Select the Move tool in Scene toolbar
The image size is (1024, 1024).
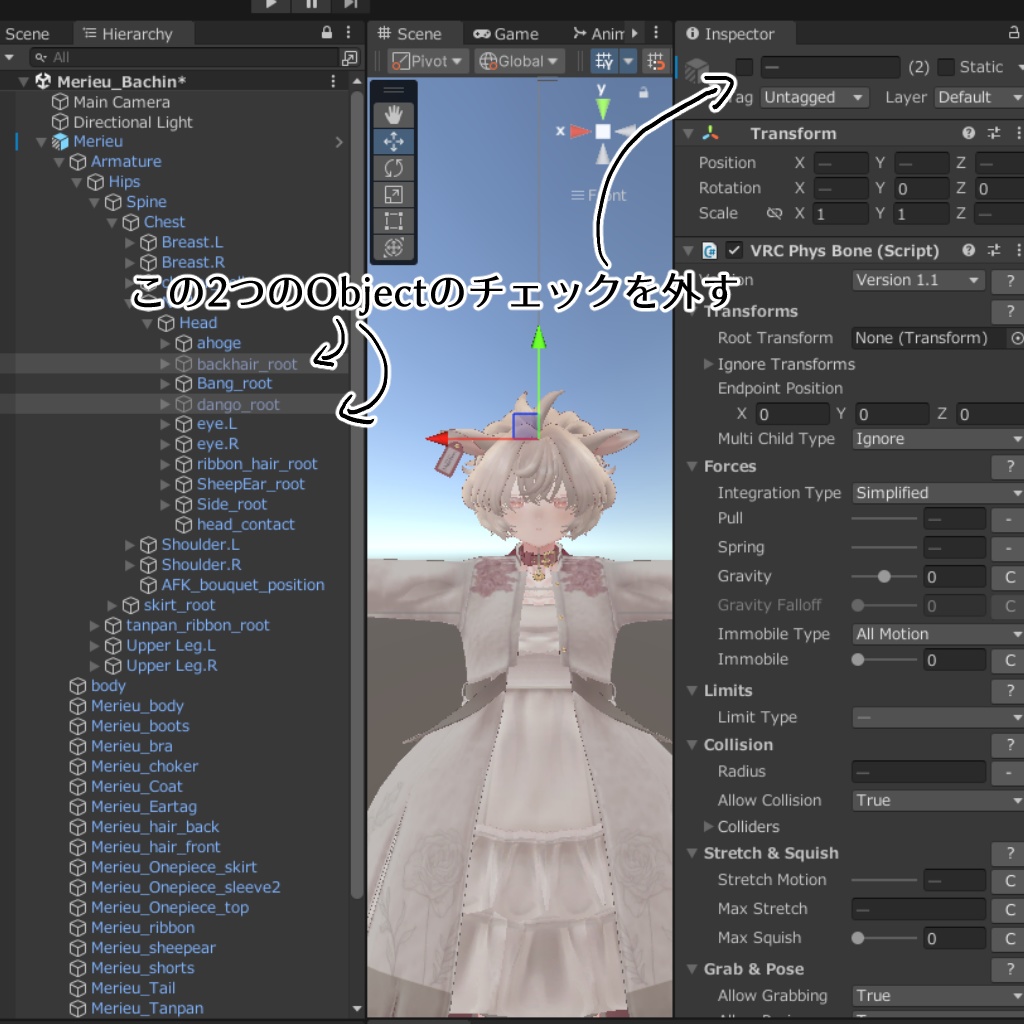(x=393, y=142)
